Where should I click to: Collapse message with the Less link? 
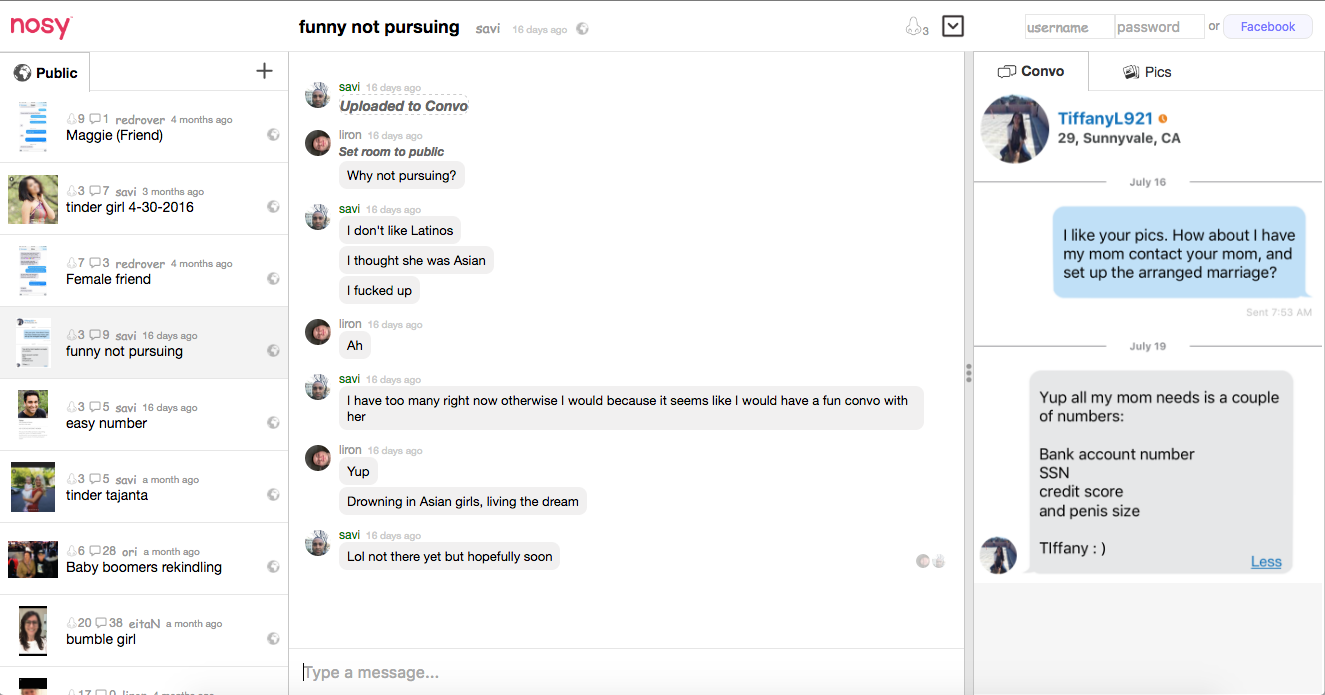pyautogui.click(x=1265, y=562)
